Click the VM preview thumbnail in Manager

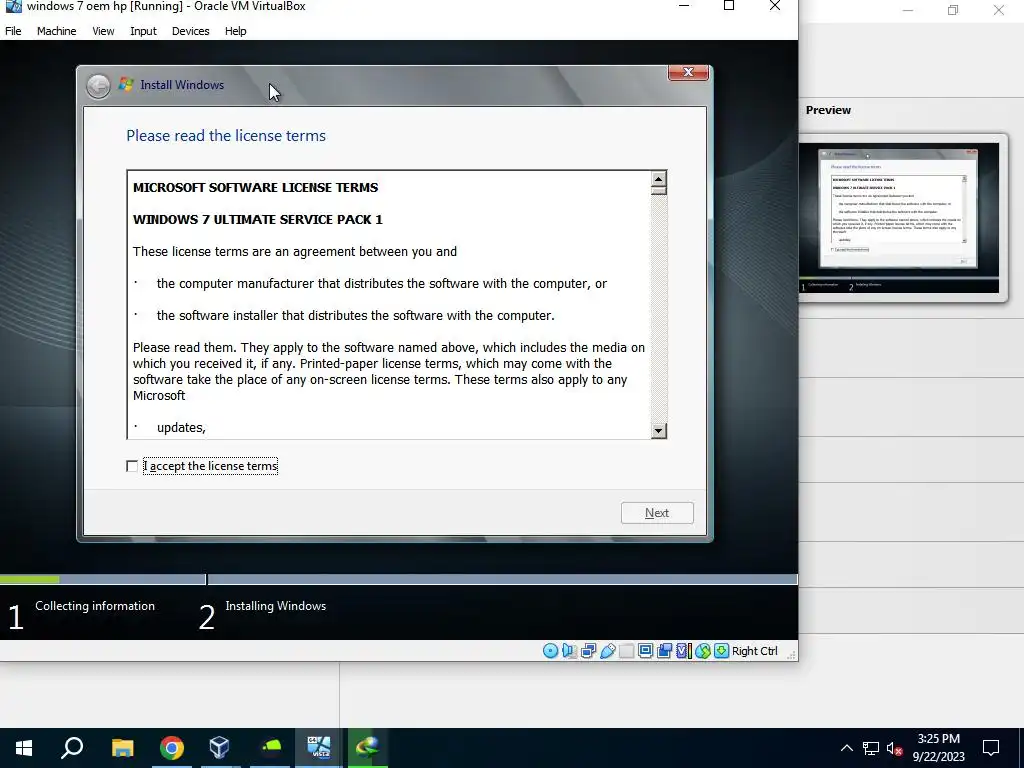click(899, 217)
